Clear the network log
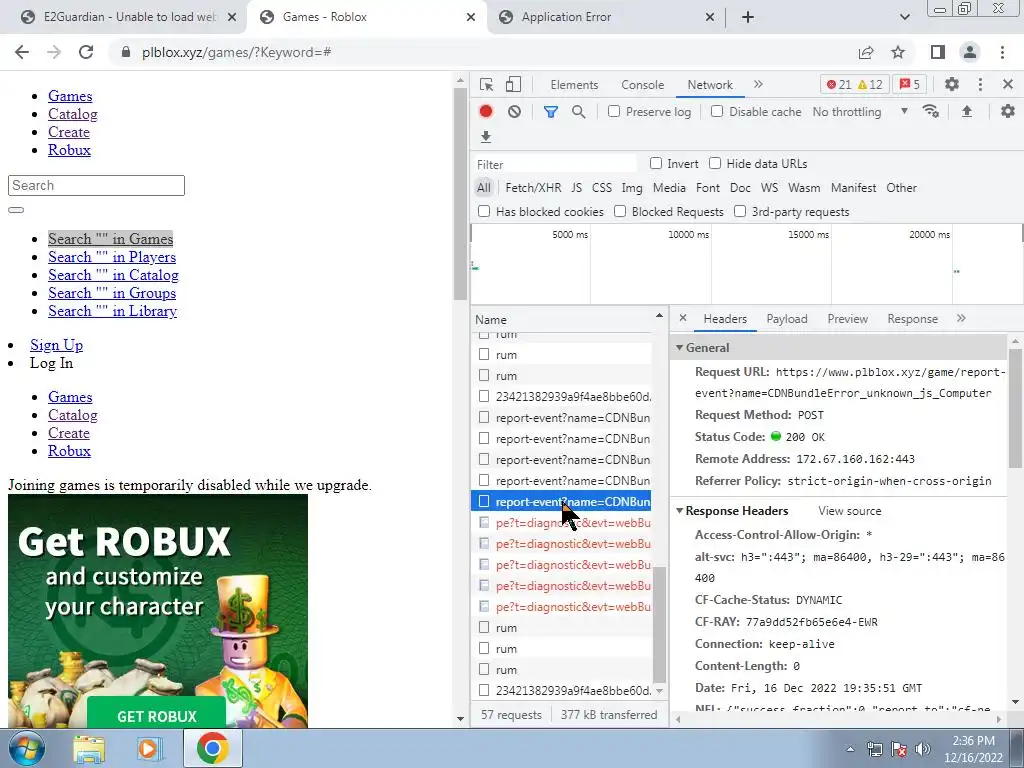Viewport: 1024px width, 768px height. click(x=515, y=112)
